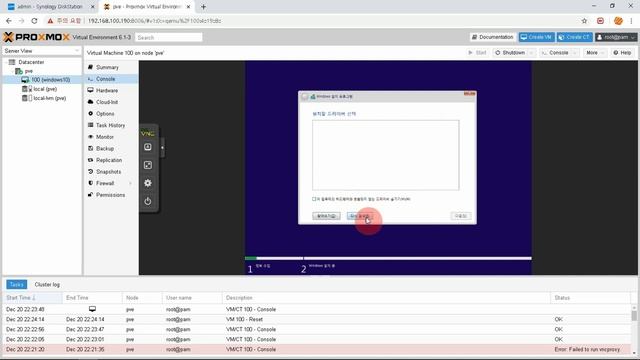The image size is (640, 360).
Task: Click the VNC power commands icon
Action: coord(148,201)
